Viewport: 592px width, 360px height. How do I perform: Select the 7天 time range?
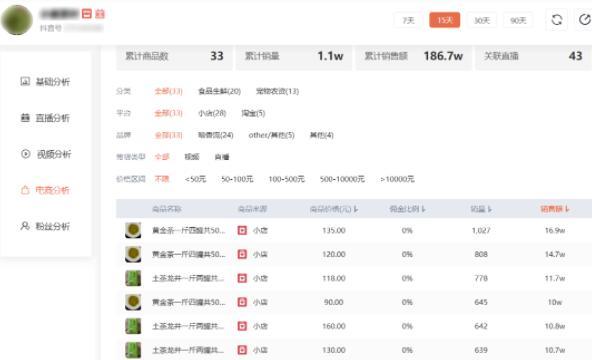(x=408, y=20)
